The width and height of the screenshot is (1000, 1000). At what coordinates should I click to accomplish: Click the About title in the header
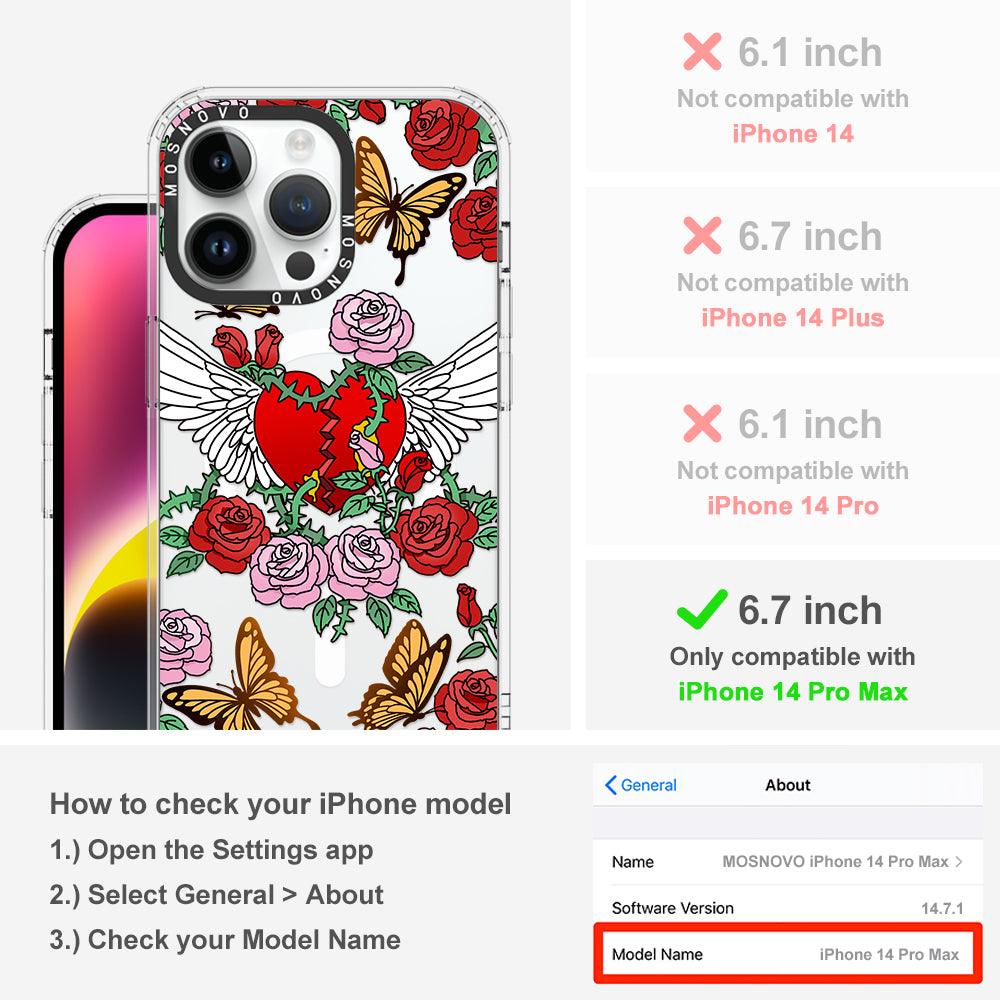pos(788,785)
